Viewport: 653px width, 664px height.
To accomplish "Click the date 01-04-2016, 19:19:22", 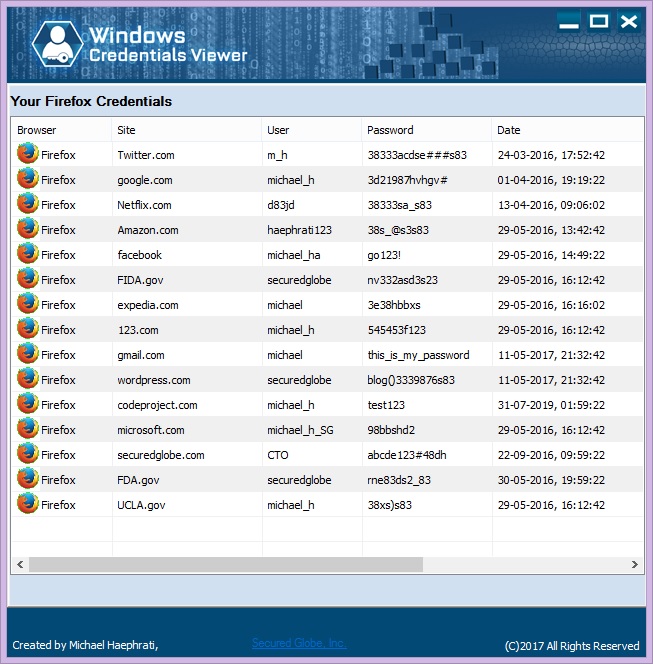I will tap(551, 180).
